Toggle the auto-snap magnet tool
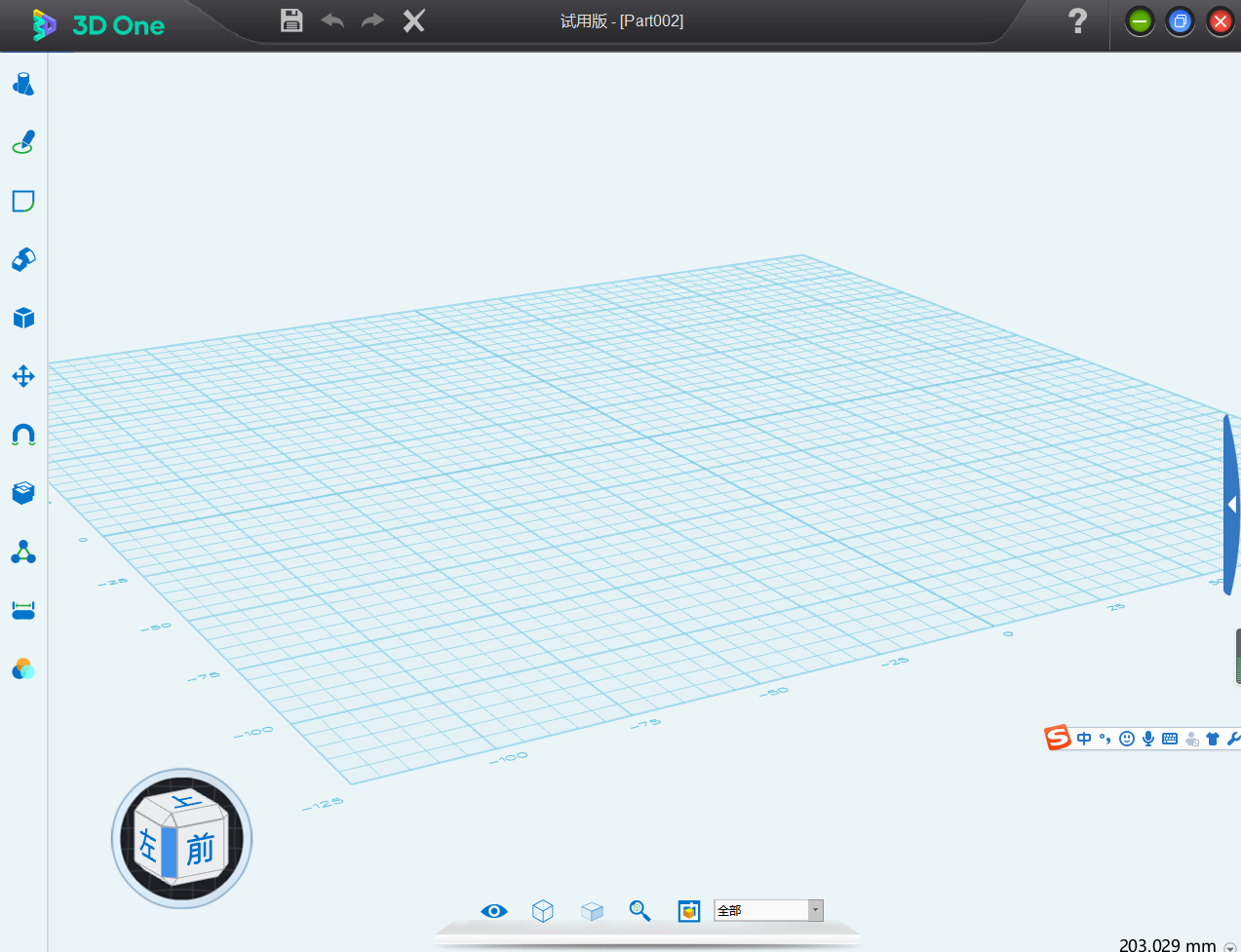The image size is (1241, 952). [x=23, y=435]
